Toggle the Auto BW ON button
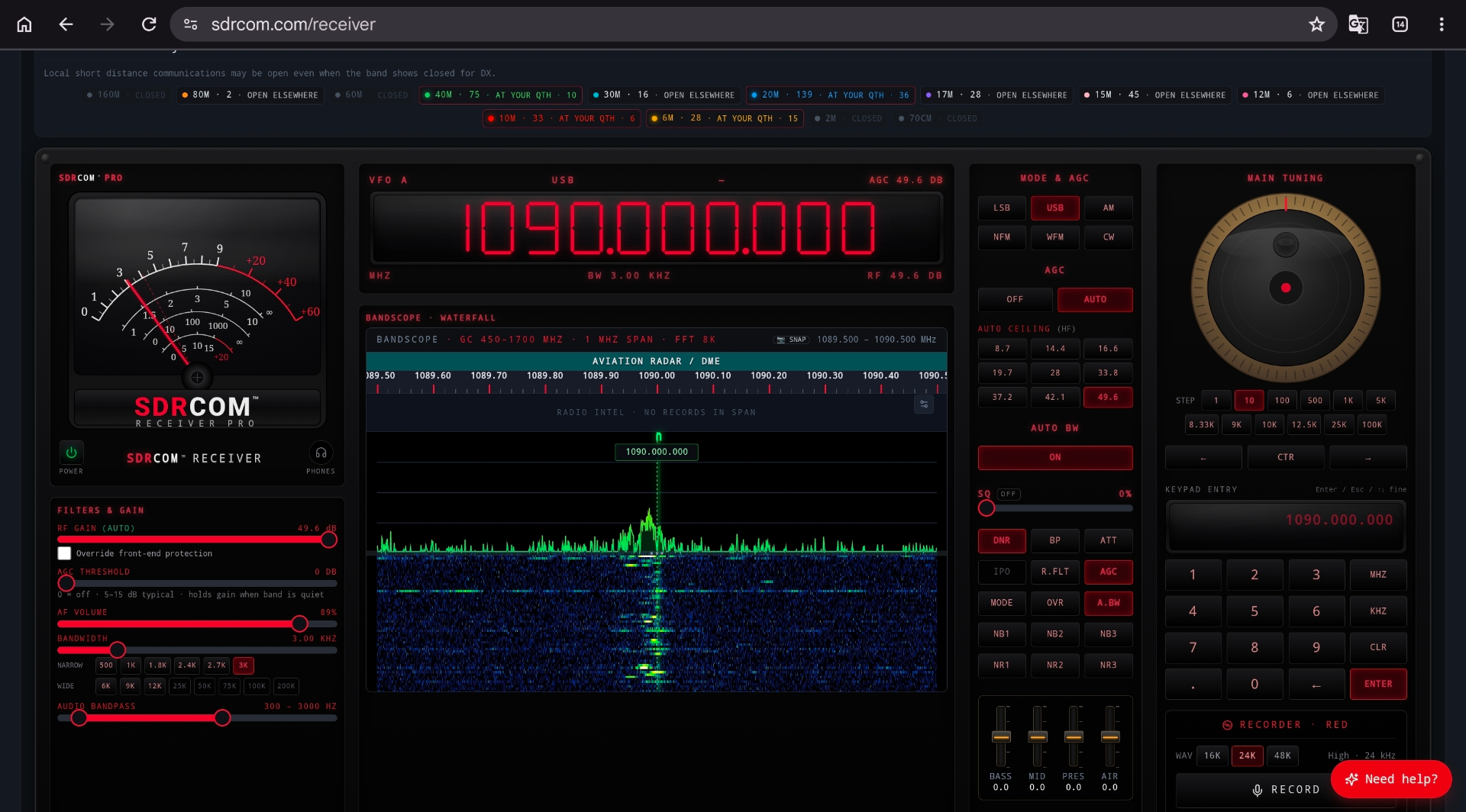Screen dimensions: 1466x812 point(1055,457)
